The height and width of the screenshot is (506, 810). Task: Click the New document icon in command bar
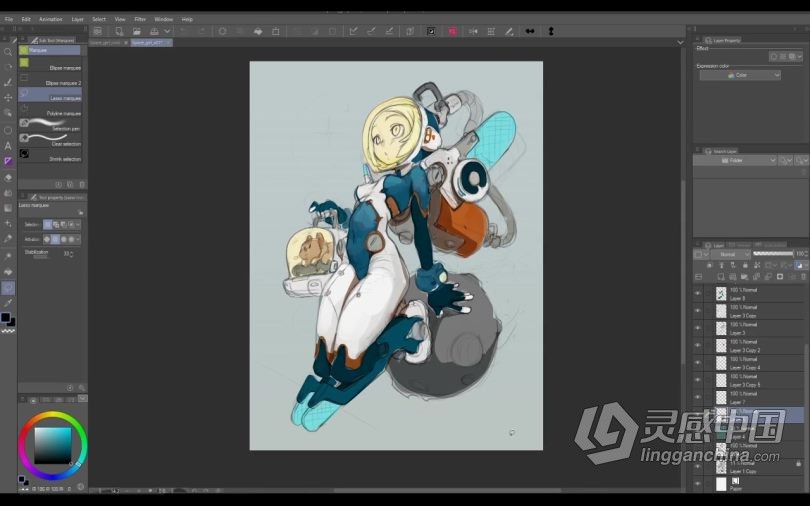[119, 31]
